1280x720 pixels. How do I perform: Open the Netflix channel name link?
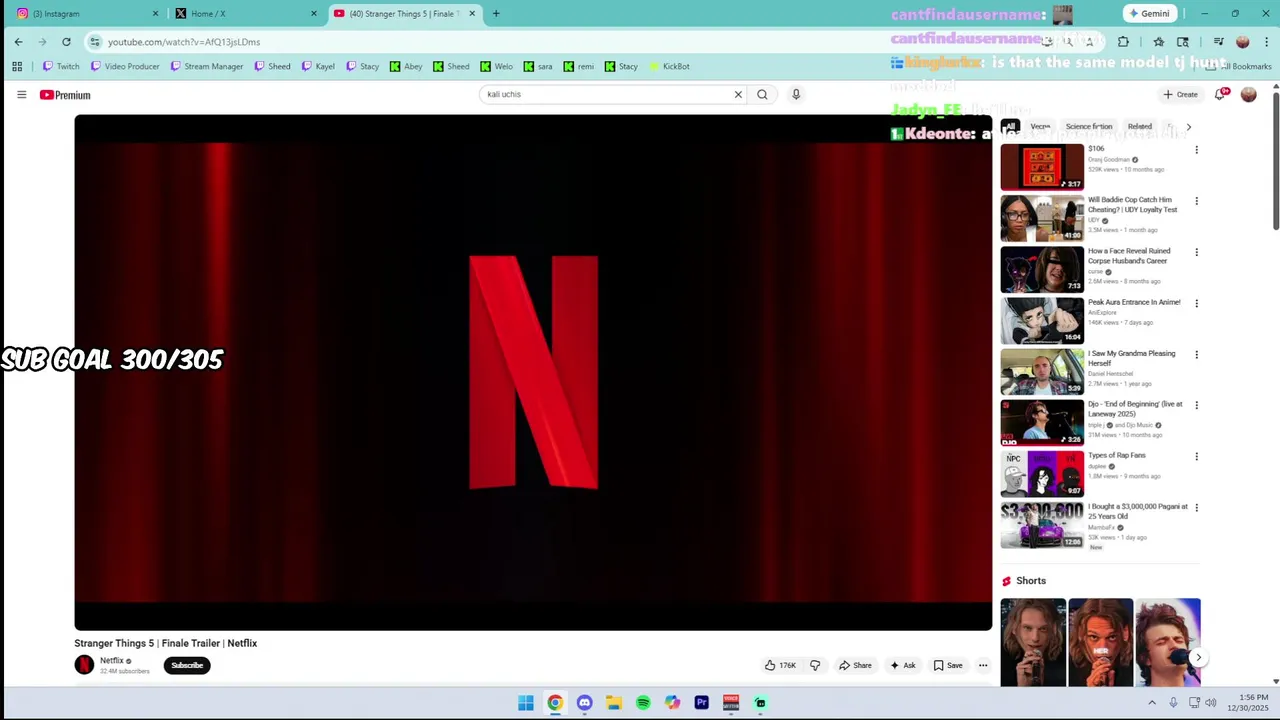coord(111,660)
